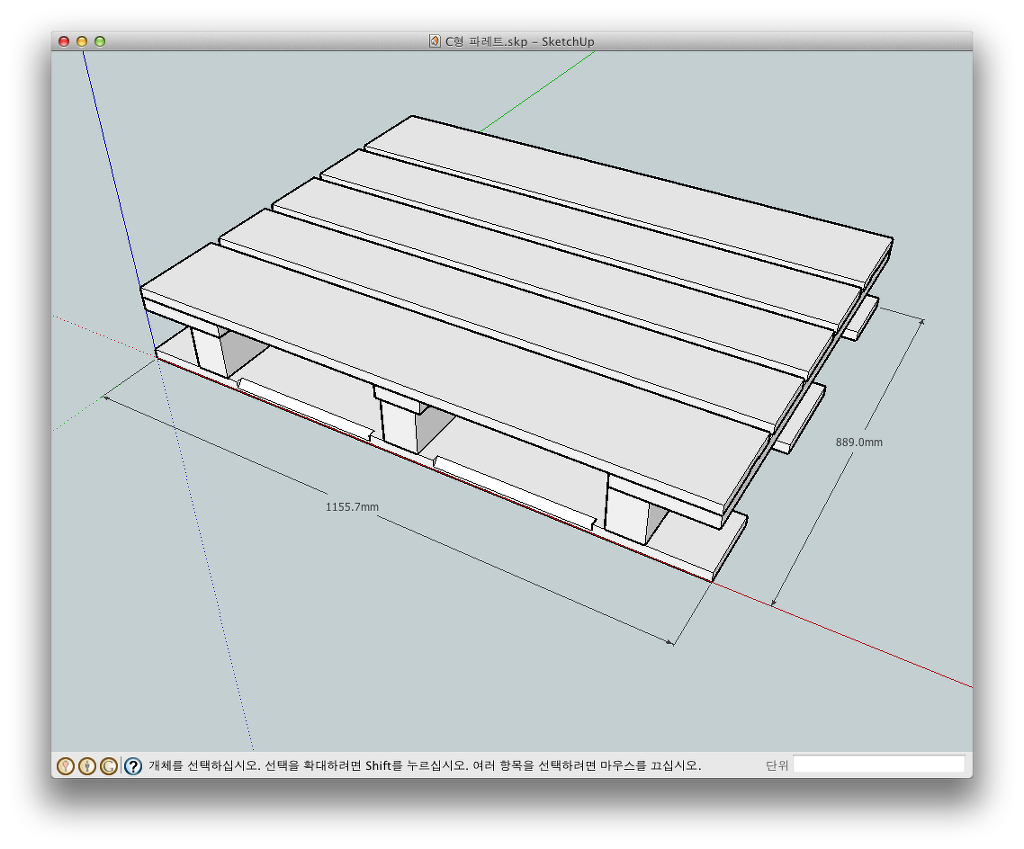Select the 889.0mm dimension label
Image resolution: width=1024 pixels, height=849 pixels.
point(859,441)
